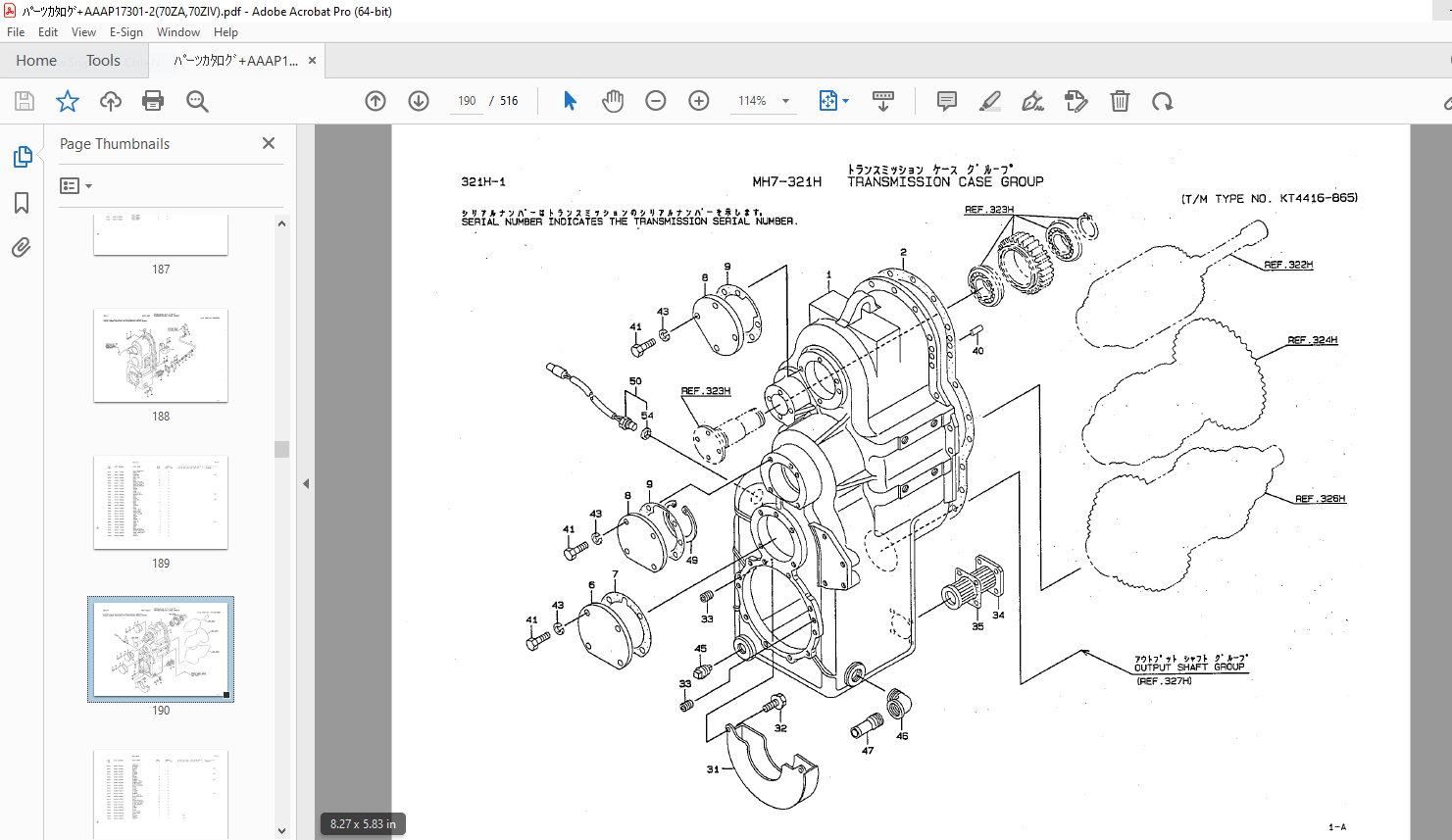Click the zoom out minus button
This screenshot has height=840, width=1452.
656,101
